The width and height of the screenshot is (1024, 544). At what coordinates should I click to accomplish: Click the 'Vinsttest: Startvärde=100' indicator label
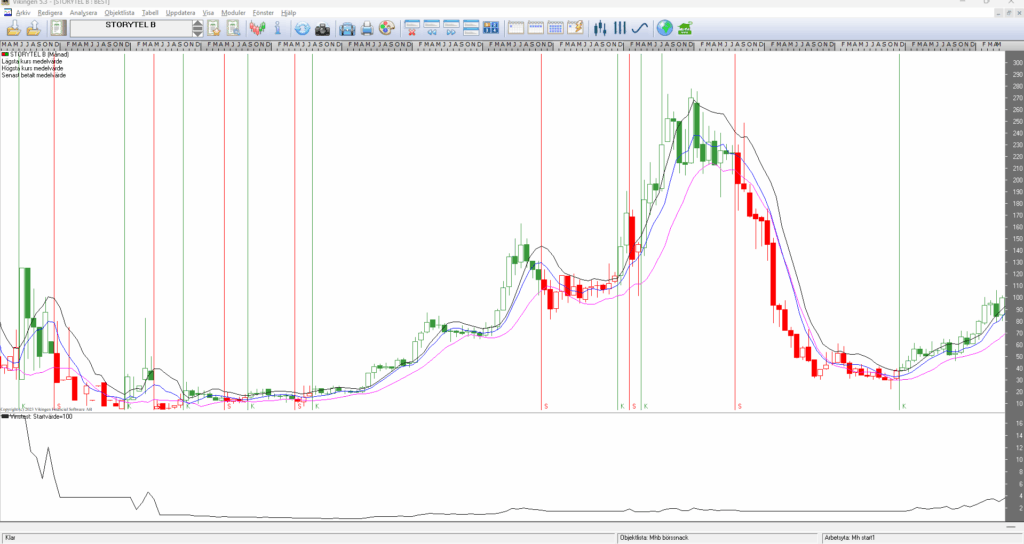point(40,416)
